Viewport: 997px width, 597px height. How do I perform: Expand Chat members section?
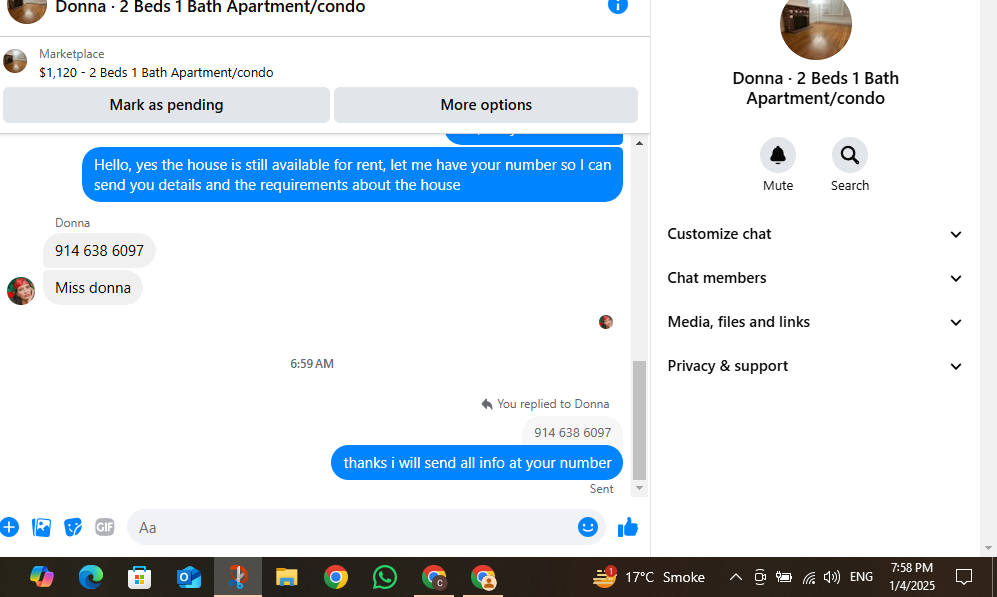[815, 278]
